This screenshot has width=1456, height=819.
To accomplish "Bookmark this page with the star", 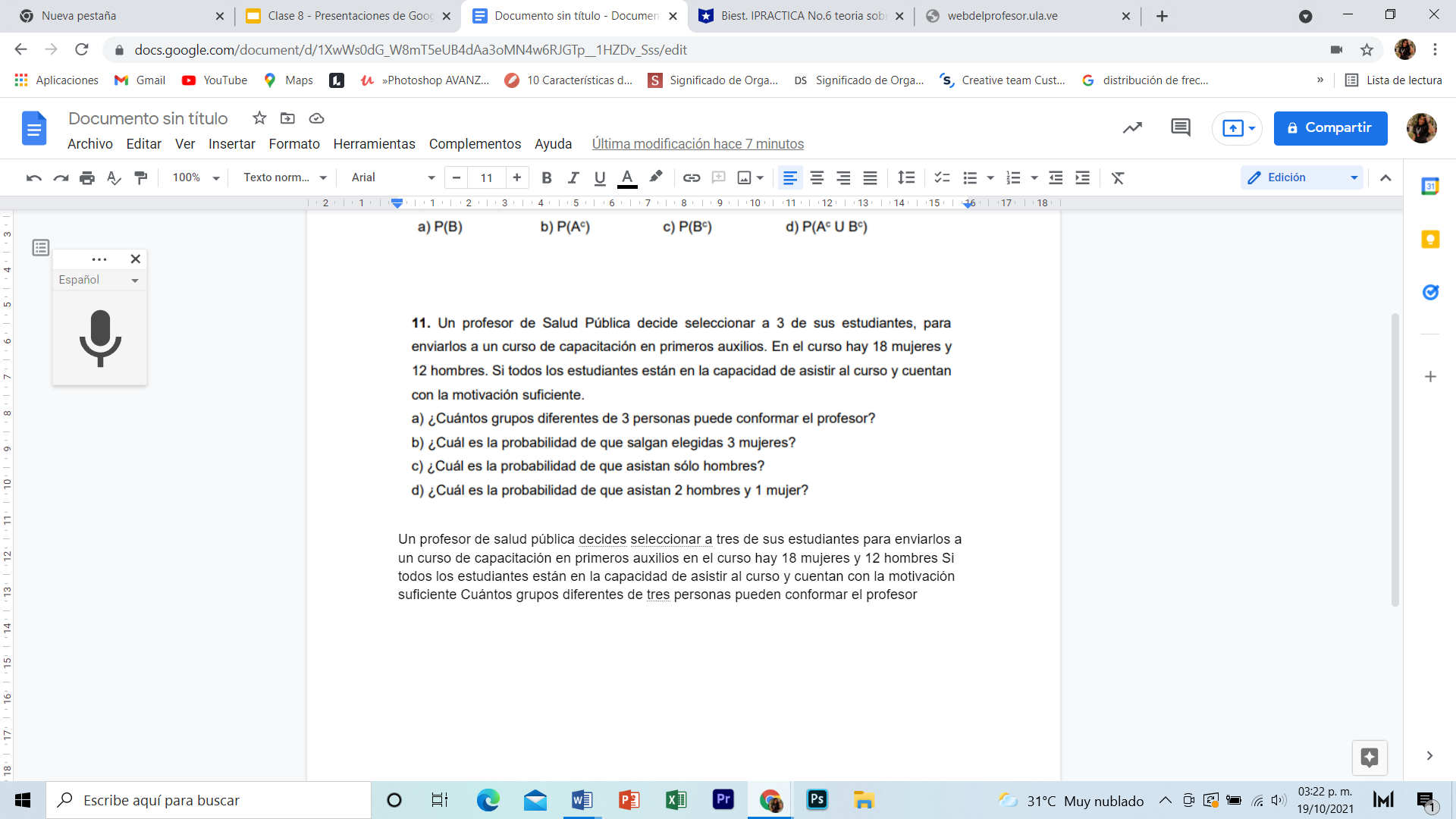I will coord(1367,50).
